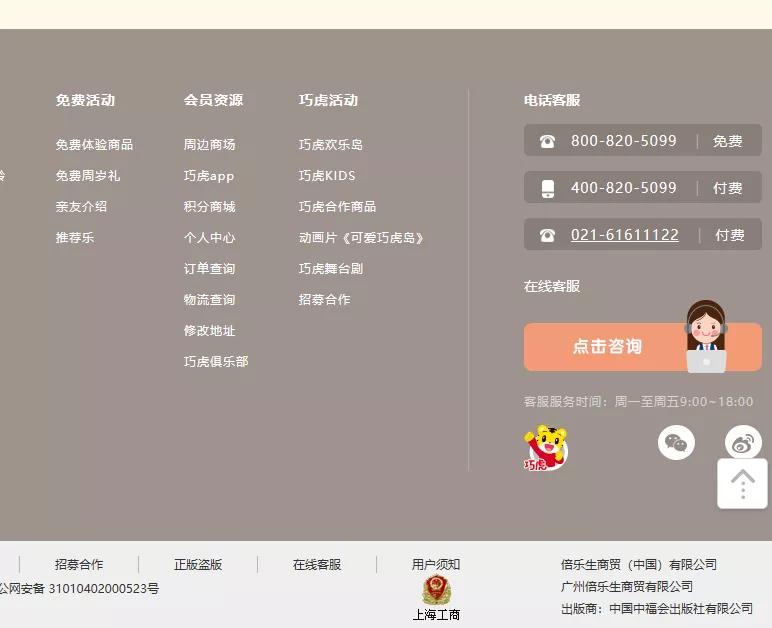
Task: Click the back-to-top arrow button
Action: (742, 484)
